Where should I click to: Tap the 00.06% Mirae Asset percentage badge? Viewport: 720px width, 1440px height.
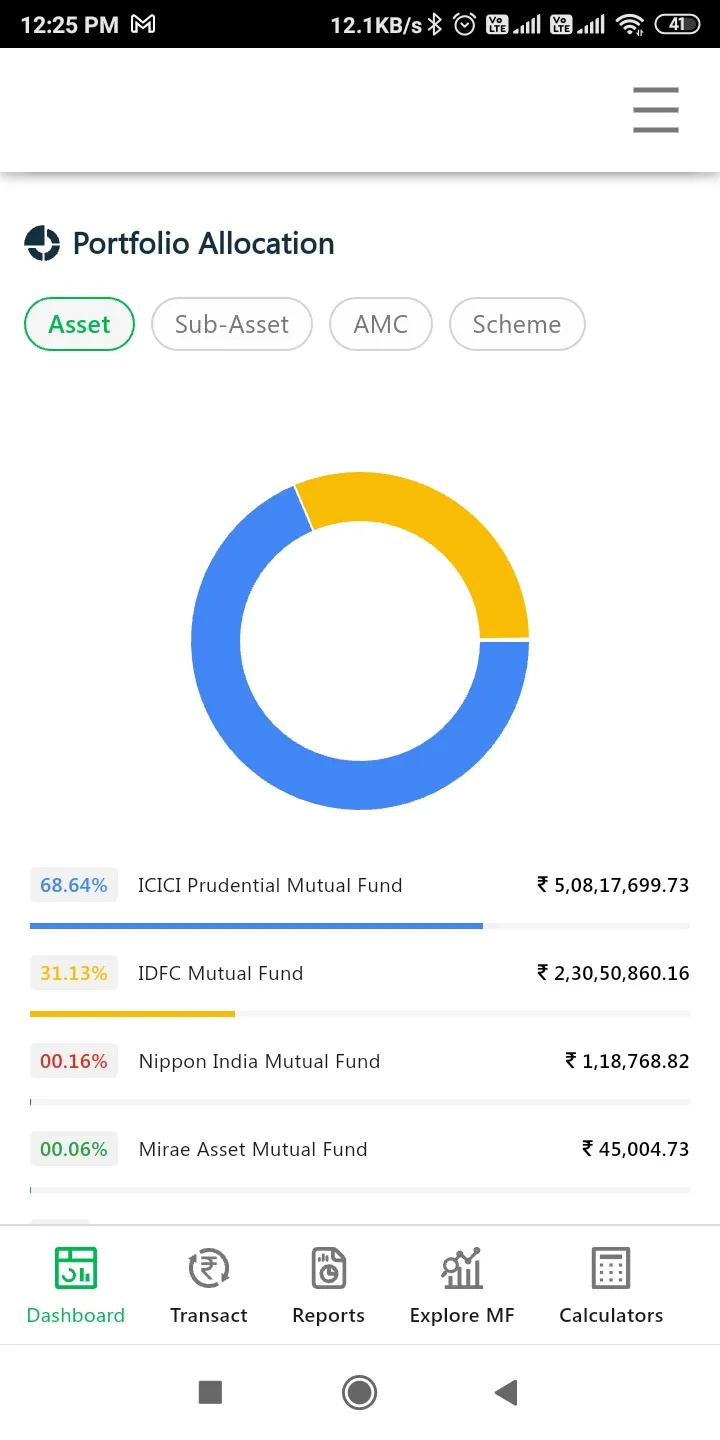click(74, 1149)
